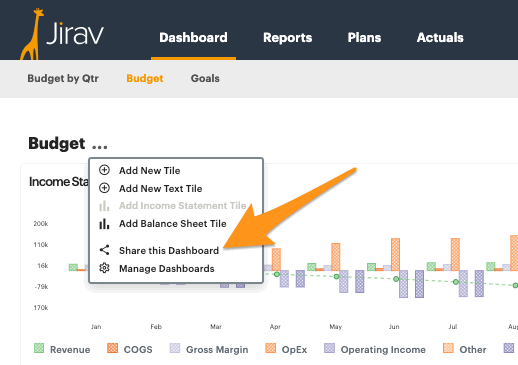Toggle the COGS series in chart legend
The image size is (518, 365).
click(130, 349)
